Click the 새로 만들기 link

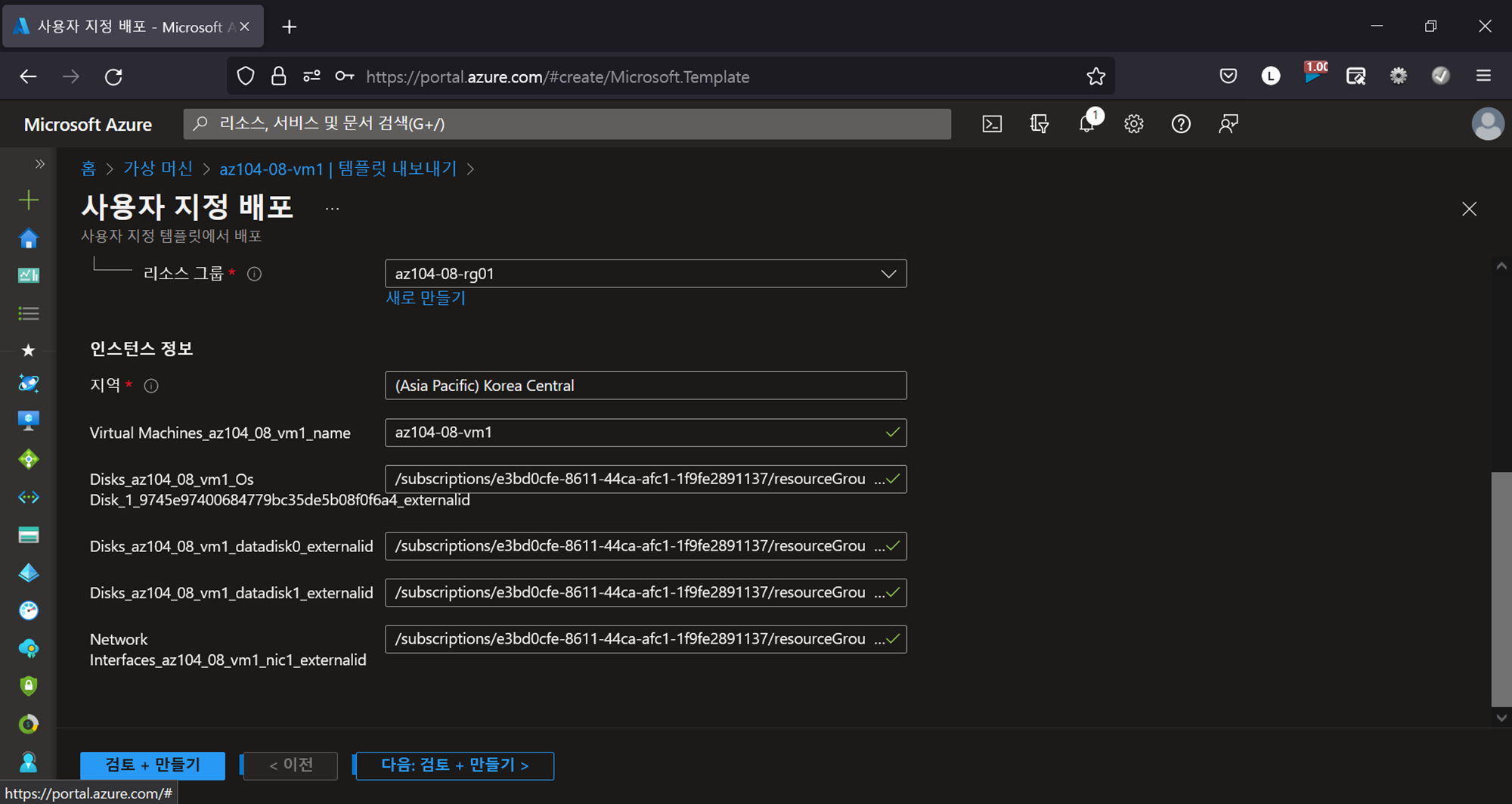click(426, 298)
